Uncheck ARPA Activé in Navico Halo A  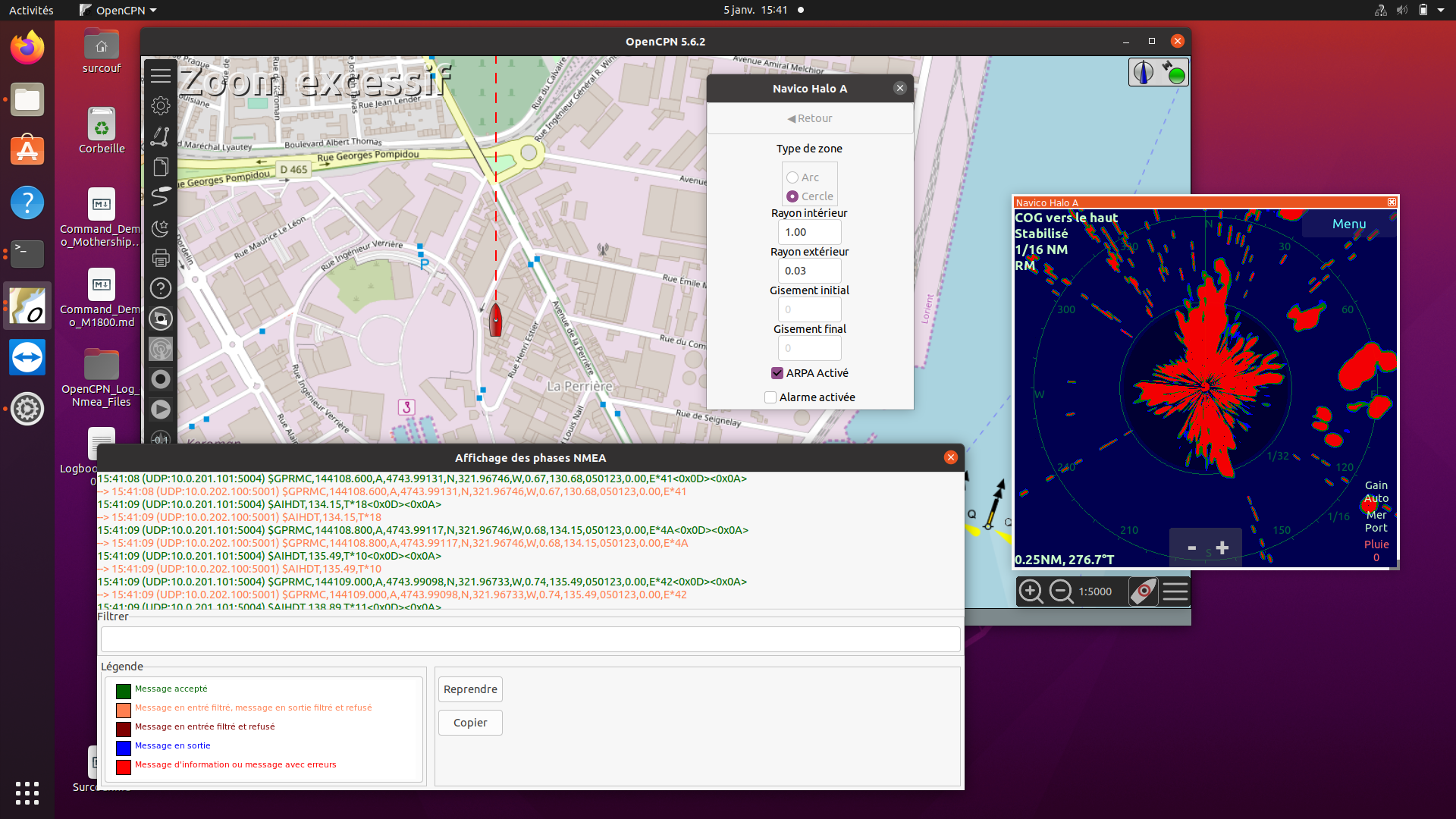tap(777, 372)
